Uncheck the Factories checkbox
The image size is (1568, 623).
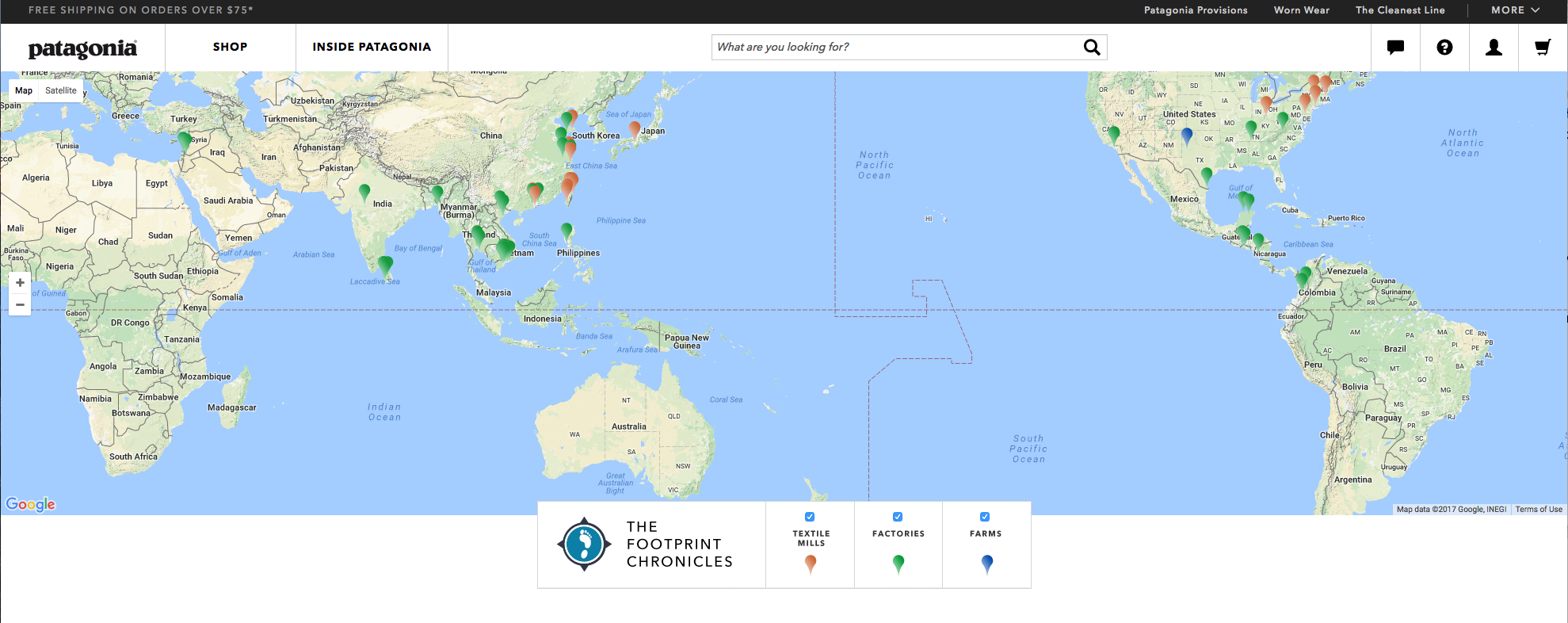tap(898, 517)
